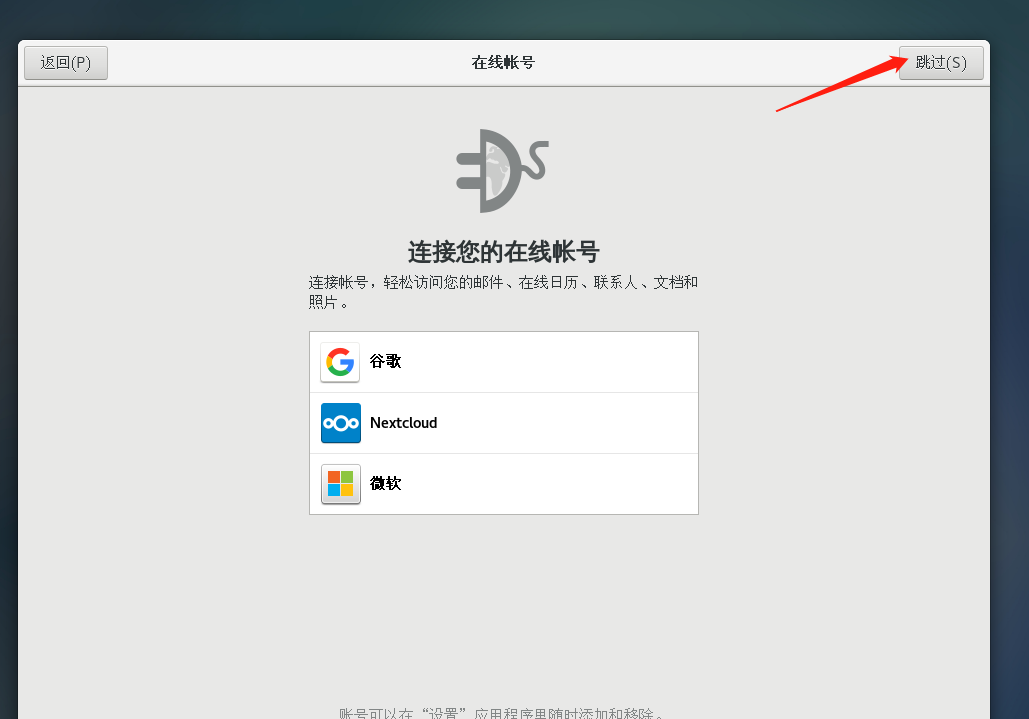Click the 返回(P) back button
The height and width of the screenshot is (719, 1029).
click(x=66, y=63)
